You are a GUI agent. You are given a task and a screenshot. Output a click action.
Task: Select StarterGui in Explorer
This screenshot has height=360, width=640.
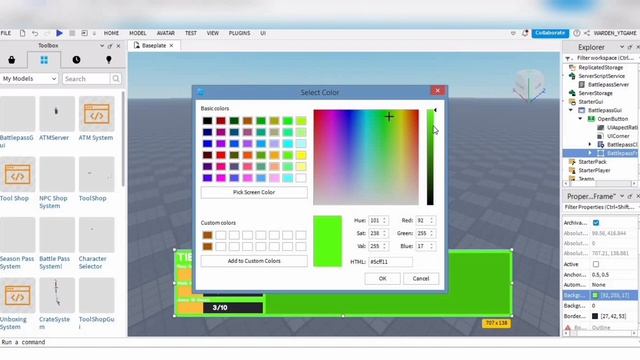pos(590,102)
